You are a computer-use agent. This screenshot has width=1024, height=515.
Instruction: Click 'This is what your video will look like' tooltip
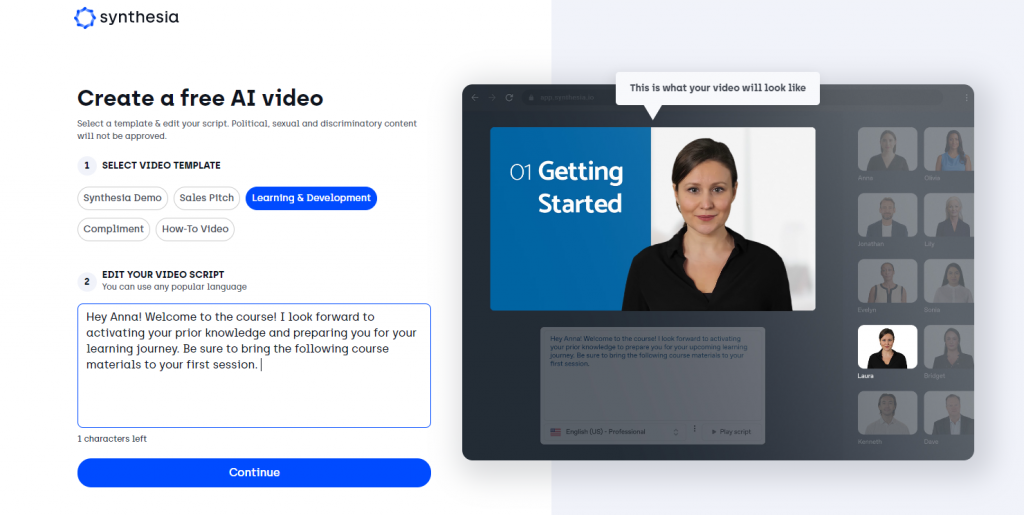pos(718,87)
